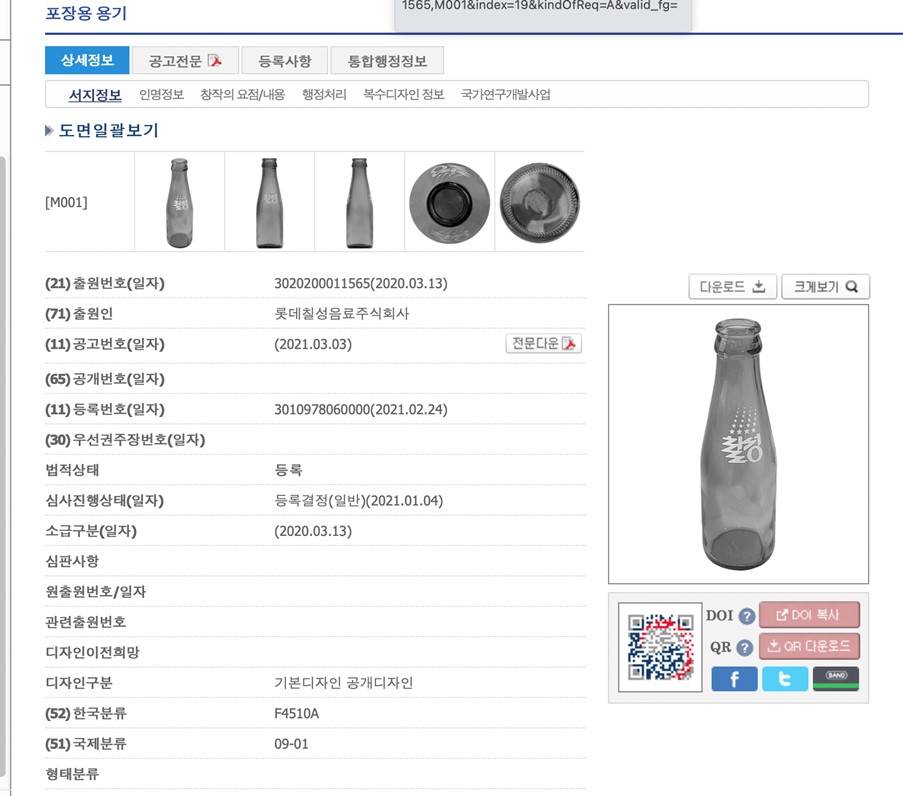Select the third bottle view thumbnail
This screenshot has height=796, width=903.
[359, 202]
